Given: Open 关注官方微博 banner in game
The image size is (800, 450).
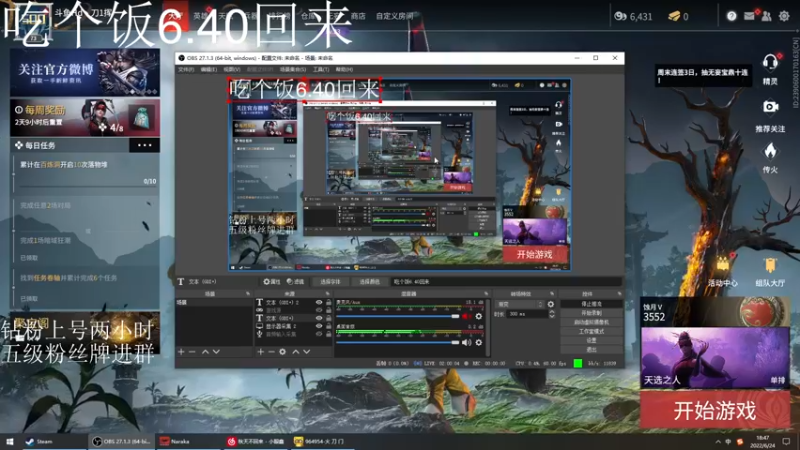Looking at the screenshot, I should click(85, 72).
